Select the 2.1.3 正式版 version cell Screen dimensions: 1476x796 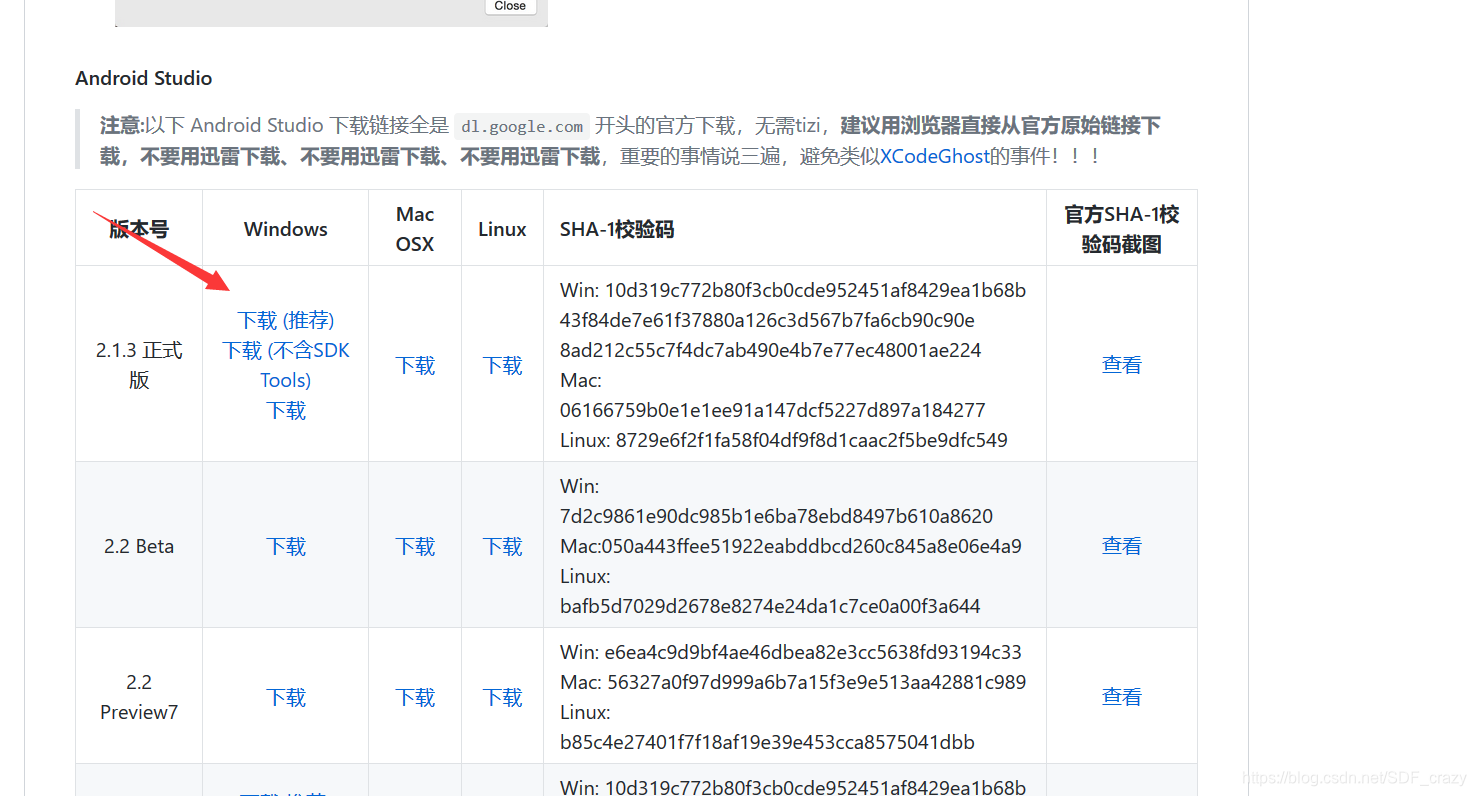[139, 365]
